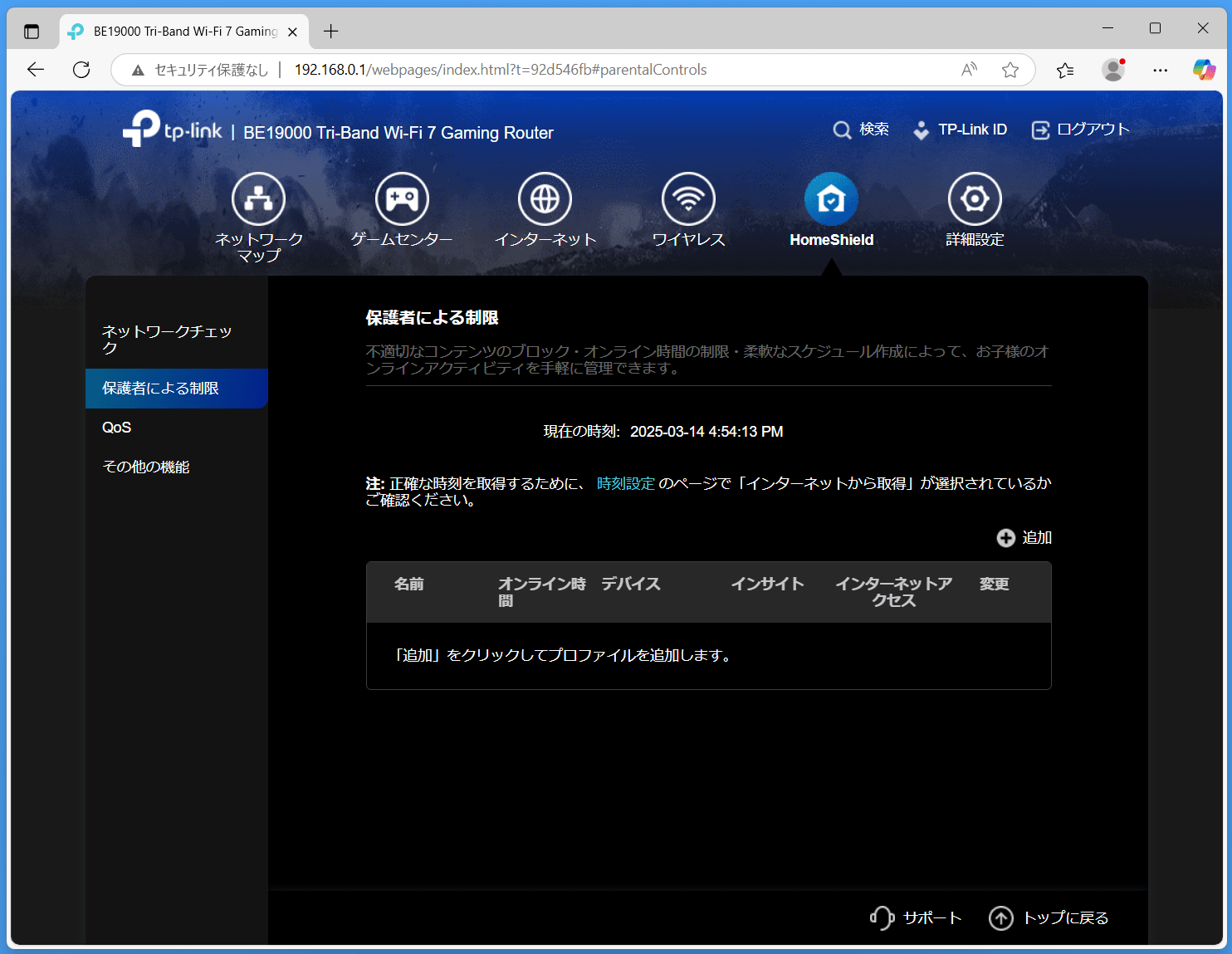Add page to favorites with the star icon
The image size is (1232, 954).
click(x=1010, y=70)
